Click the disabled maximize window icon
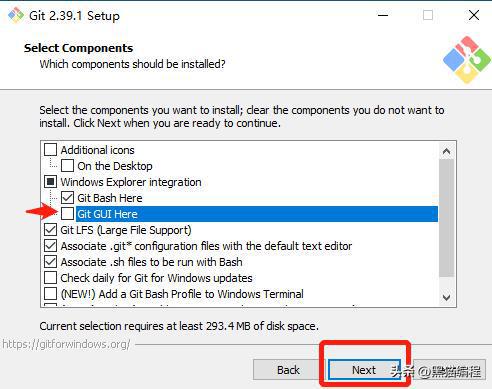Viewport: 492px width, 389px height. (x=428, y=15)
